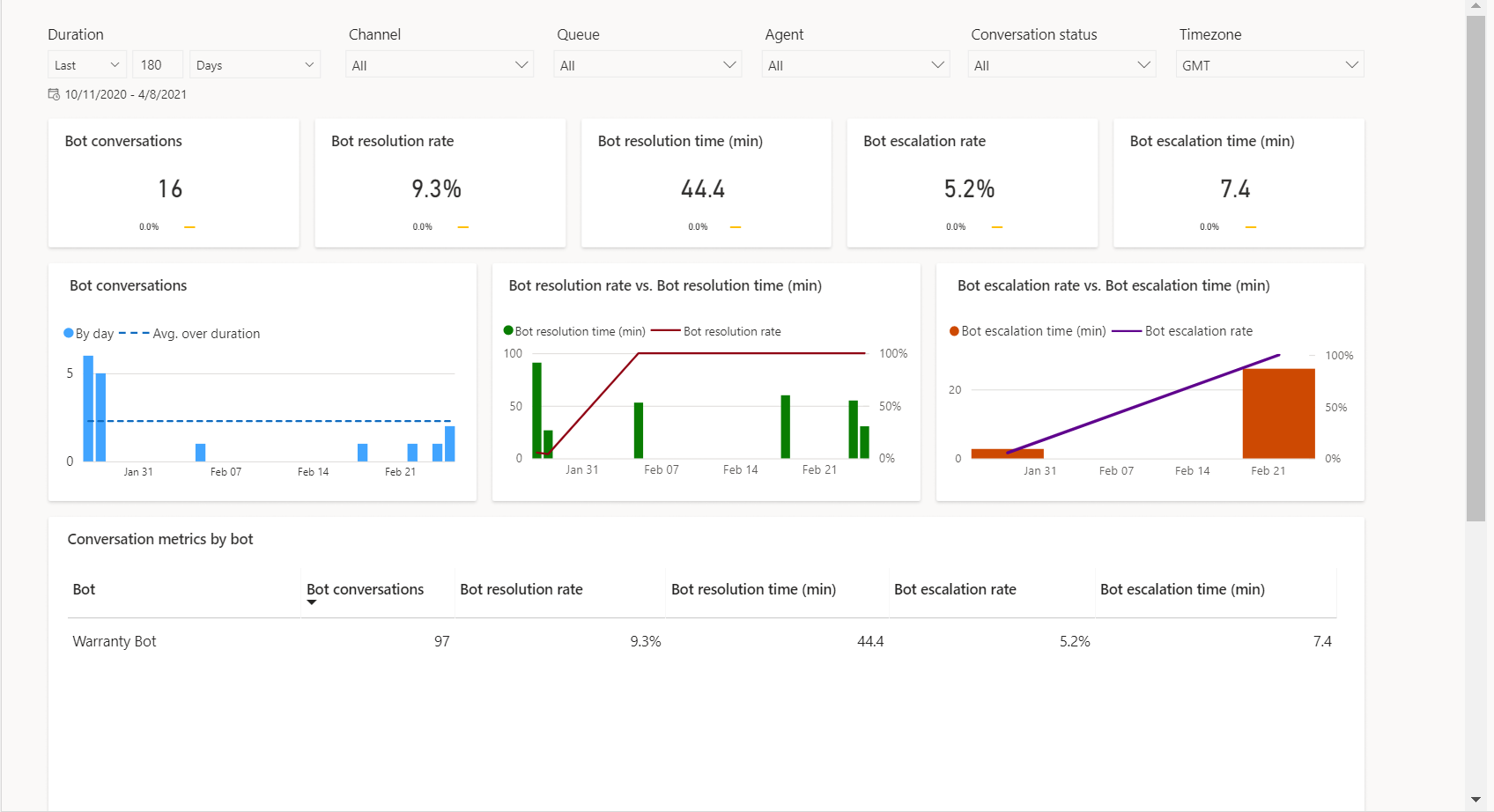The height and width of the screenshot is (812, 1494).
Task: Click the yellow trend indicator on Bot escalation rate card
Action: pyautogui.click(x=996, y=226)
